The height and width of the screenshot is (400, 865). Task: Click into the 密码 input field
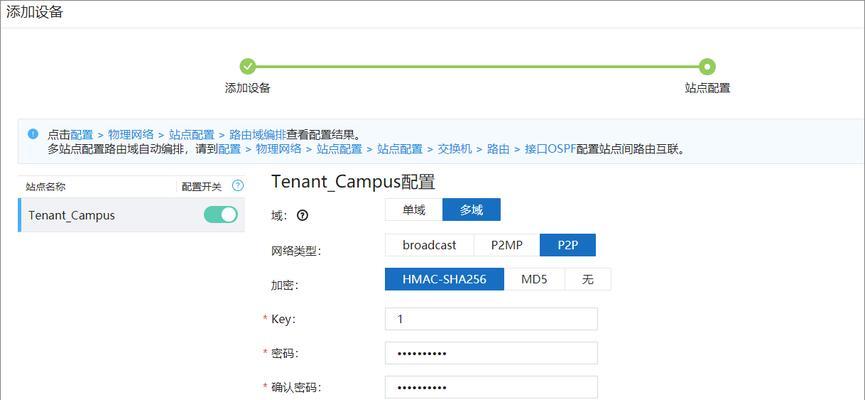point(491,353)
